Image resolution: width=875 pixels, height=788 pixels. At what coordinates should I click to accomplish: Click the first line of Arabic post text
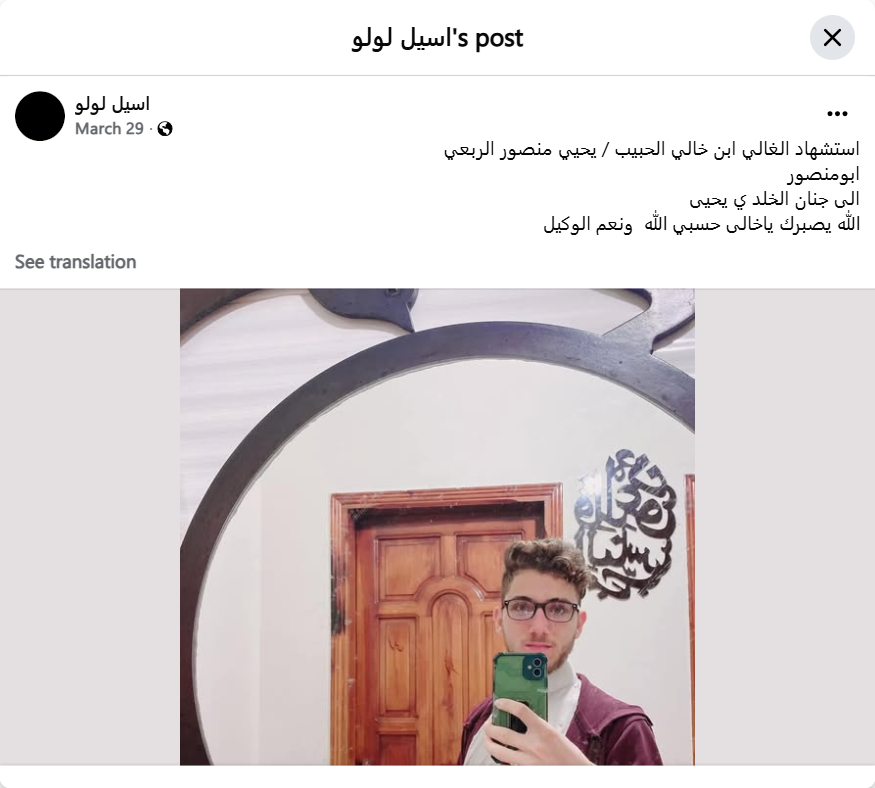(x=651, y=150)
